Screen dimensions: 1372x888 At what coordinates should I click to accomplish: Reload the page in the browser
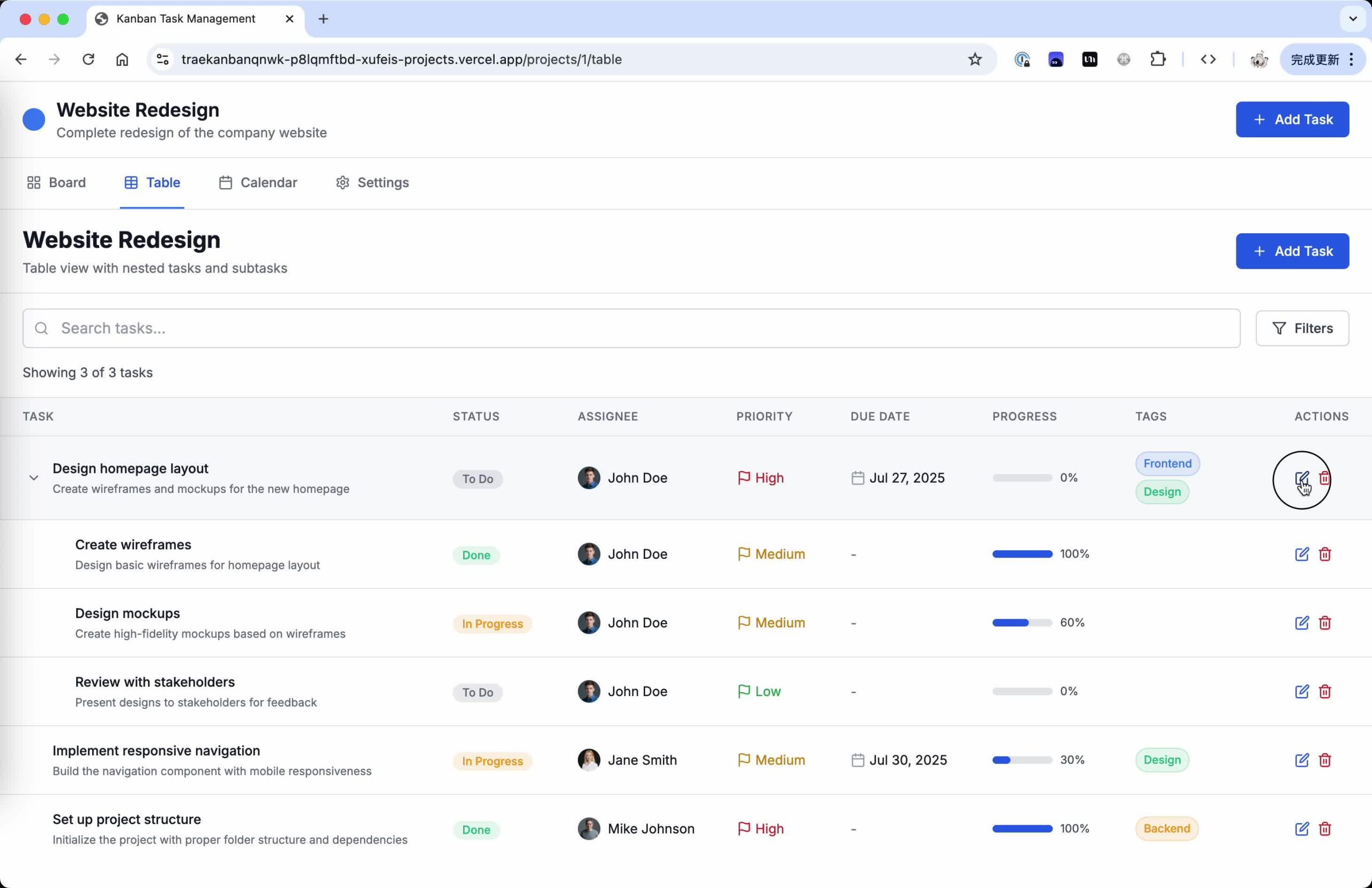point(88,60)
